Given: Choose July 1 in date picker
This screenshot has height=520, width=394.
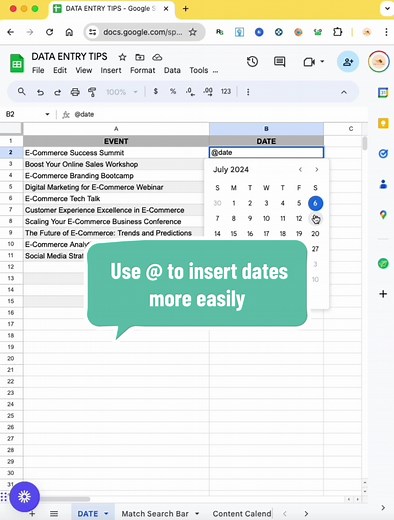Looking at the screenshot, I should 234,203.
